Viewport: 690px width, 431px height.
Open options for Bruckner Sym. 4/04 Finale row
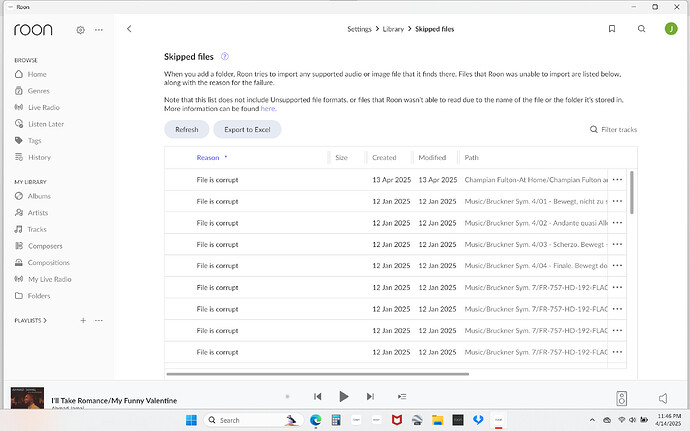click(x=617, y=265)
